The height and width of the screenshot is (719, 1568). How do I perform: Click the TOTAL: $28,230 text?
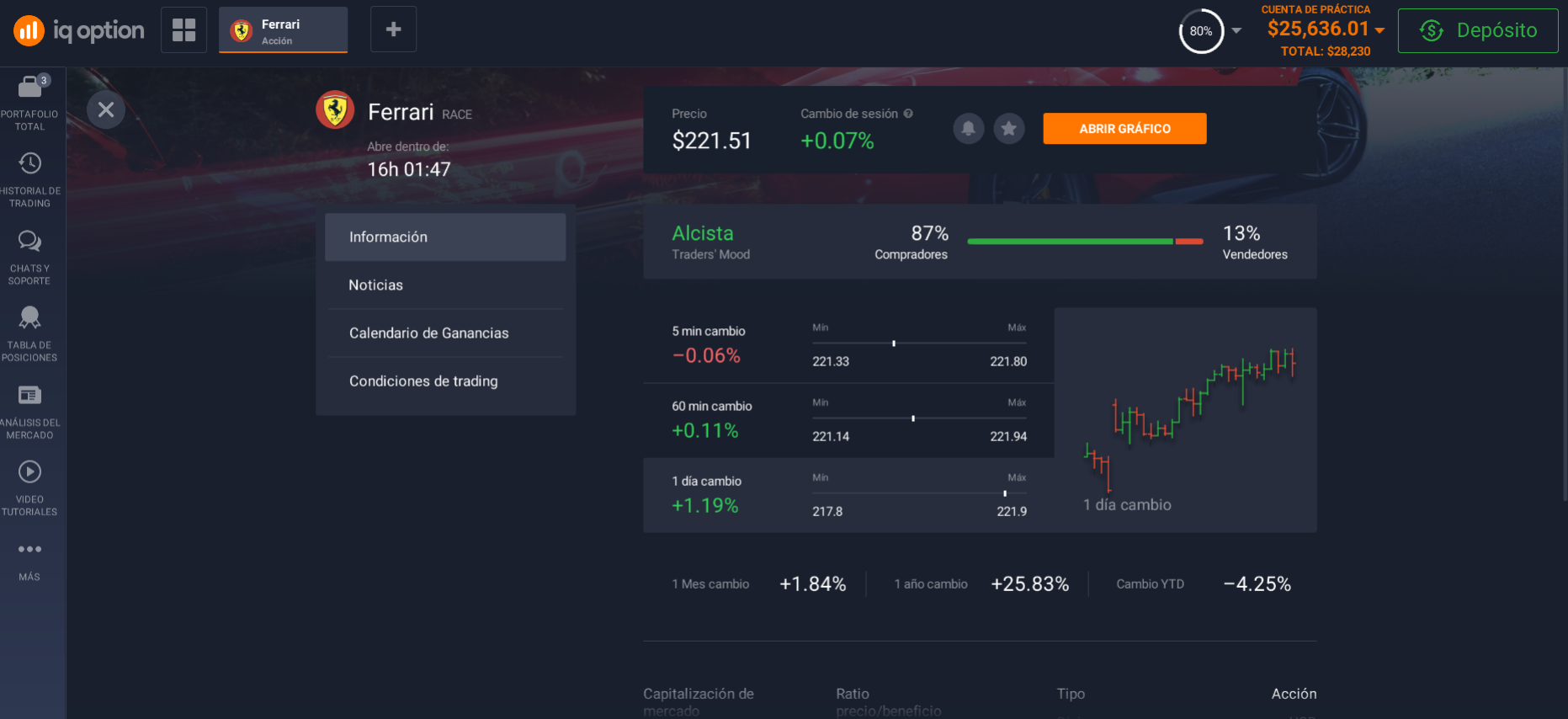pos(1326,51)
